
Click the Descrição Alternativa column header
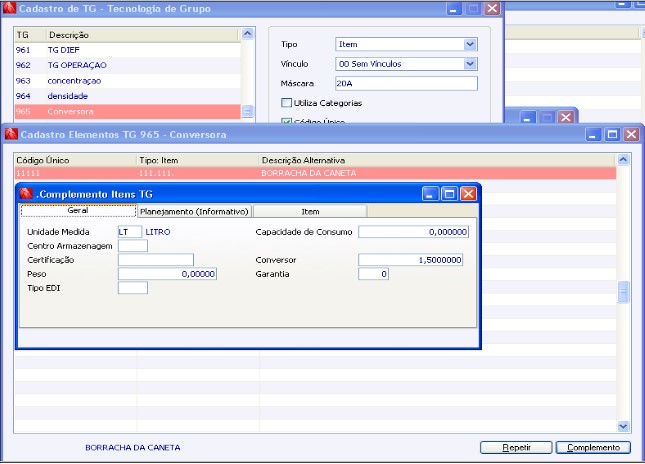click(437, 160)
